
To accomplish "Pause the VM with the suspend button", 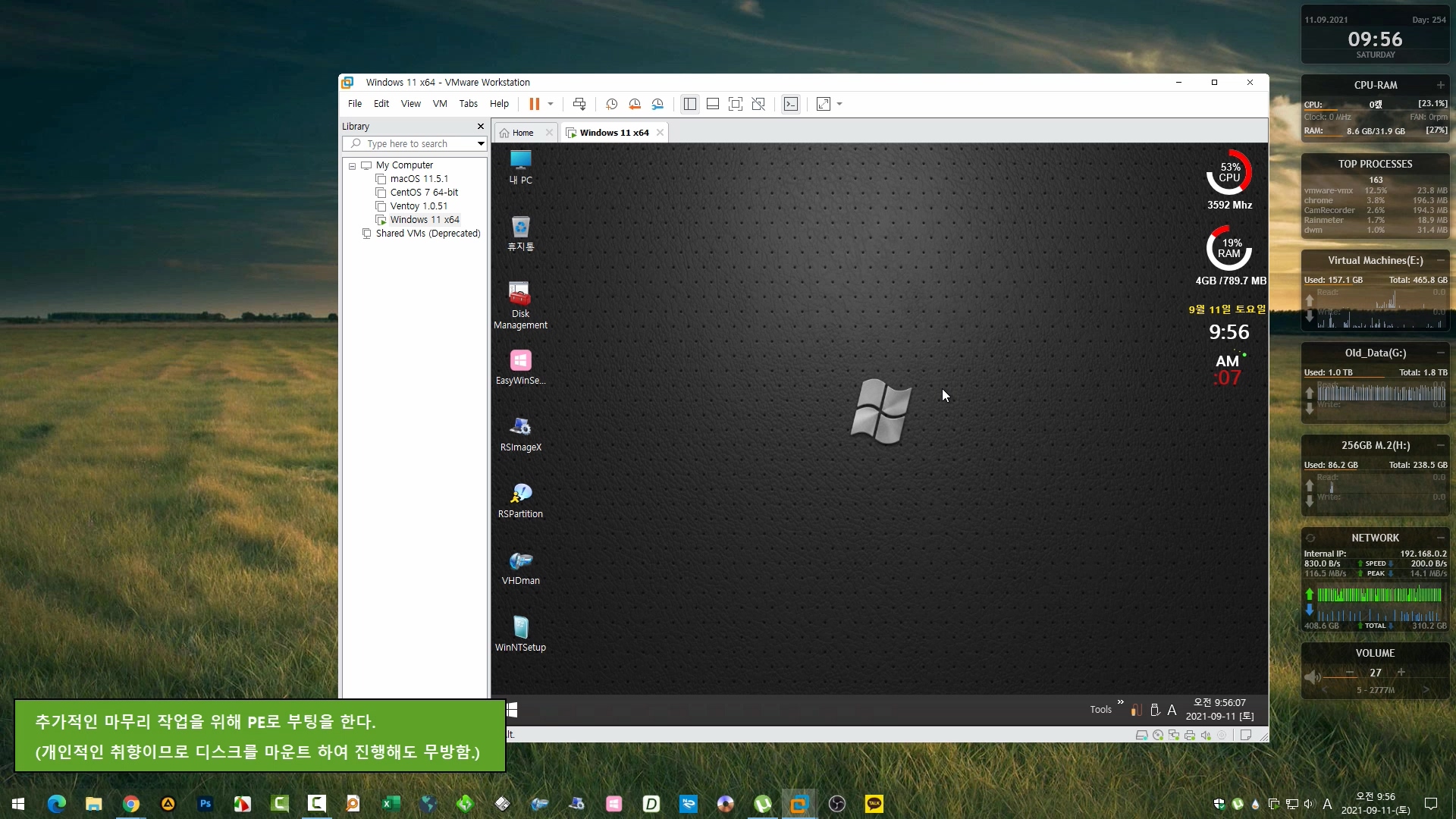I will (534, 104).
